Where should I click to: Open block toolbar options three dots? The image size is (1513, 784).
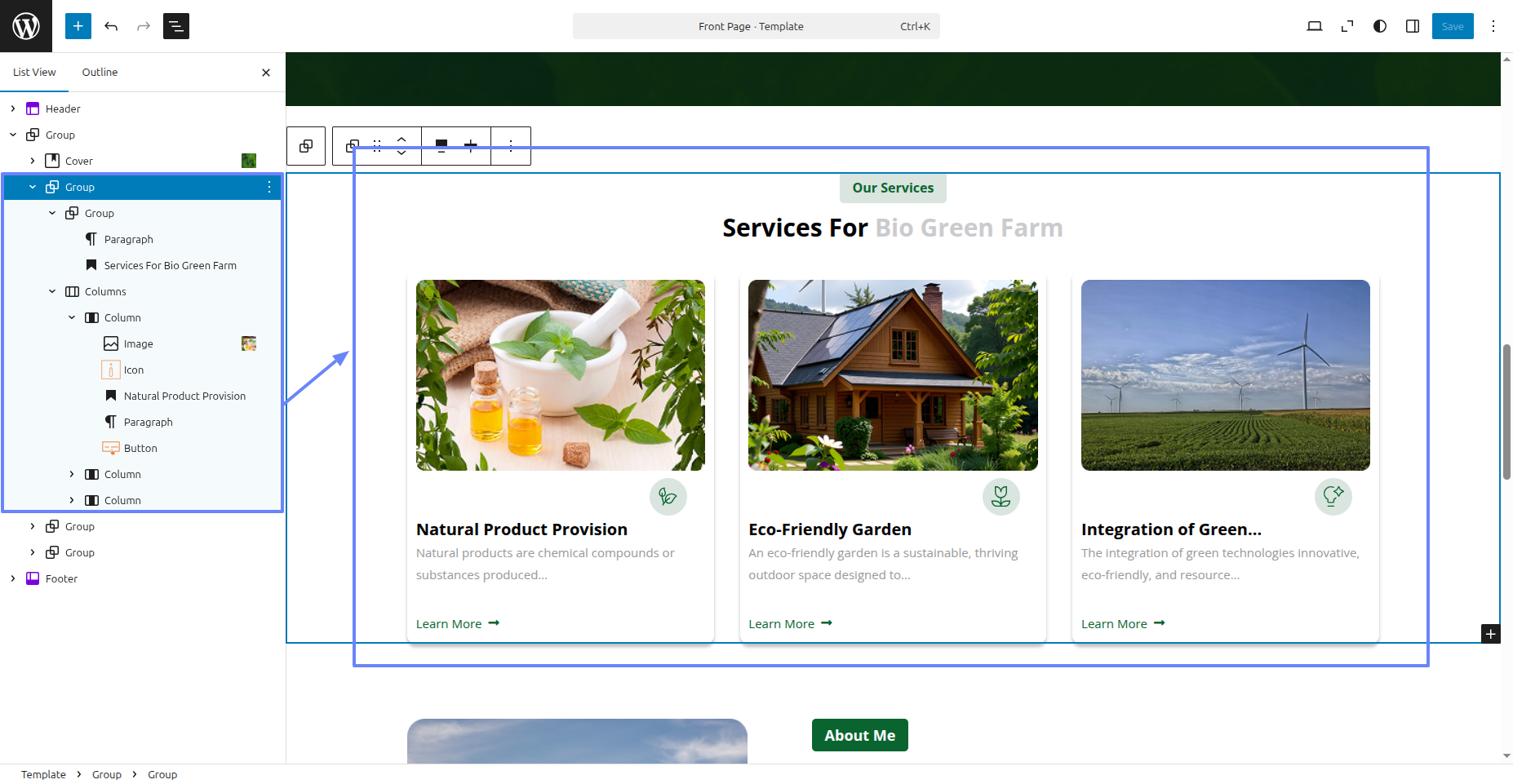tap(511, 146)
